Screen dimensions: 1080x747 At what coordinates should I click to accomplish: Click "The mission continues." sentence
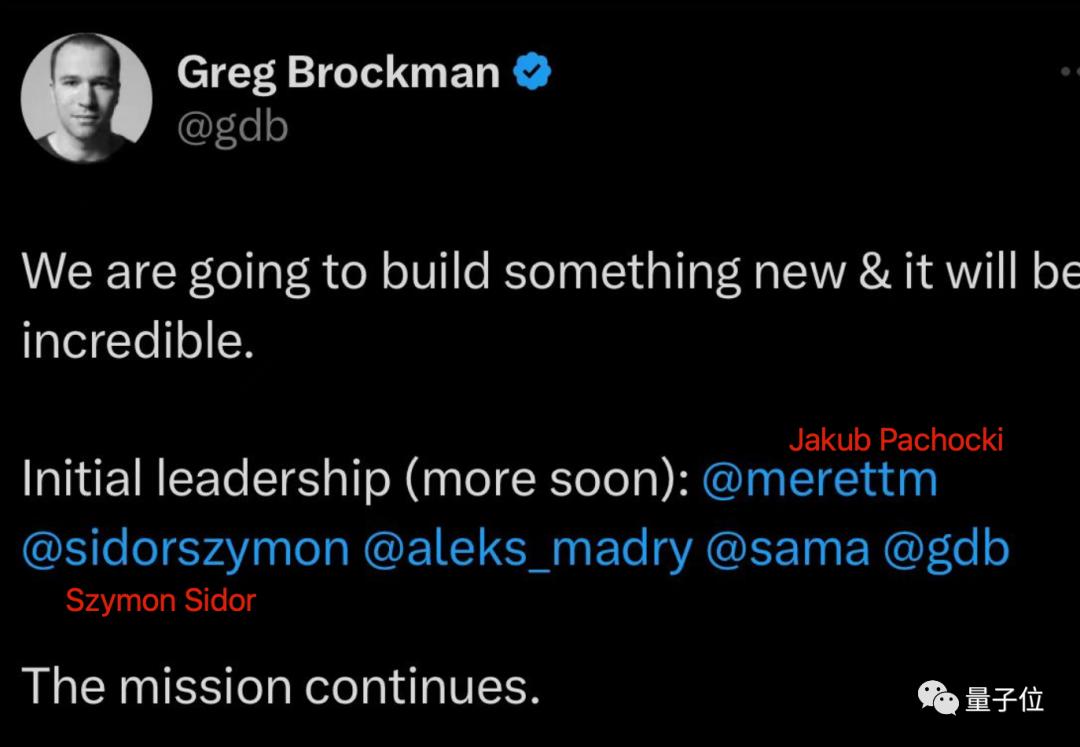coord(281,686)
